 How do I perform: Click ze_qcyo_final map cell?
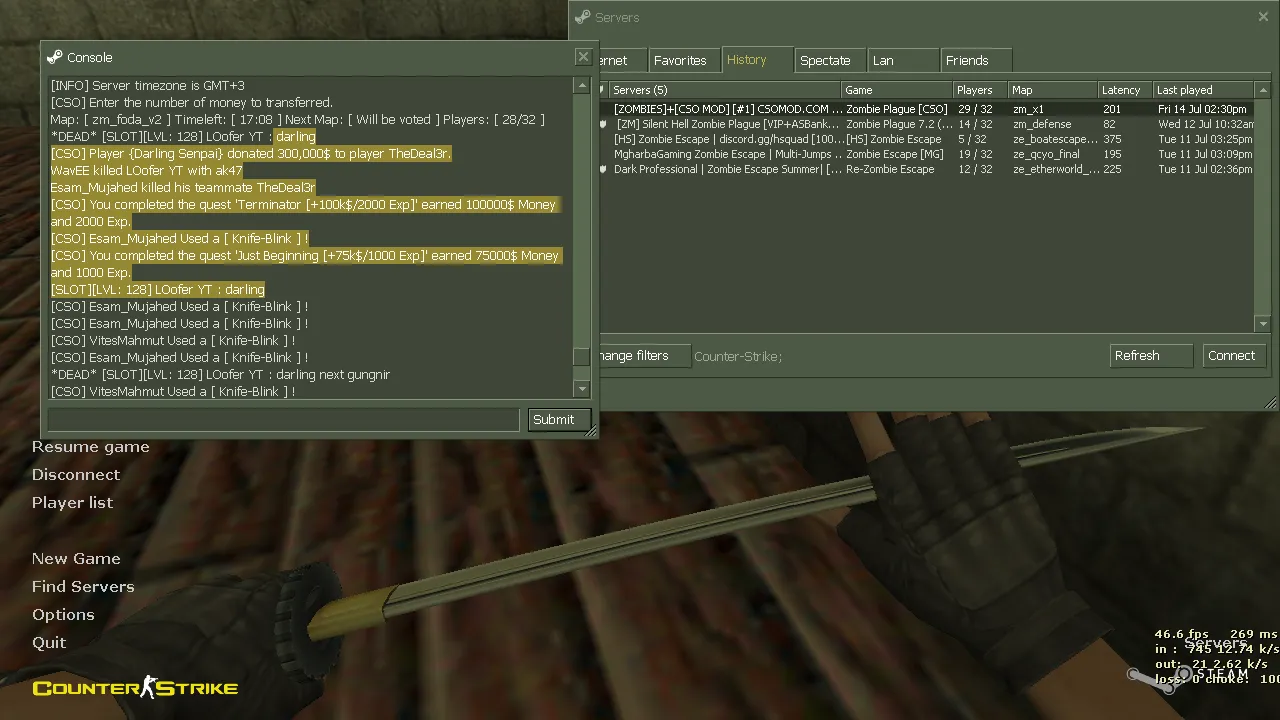click(x=1046, y=154)
